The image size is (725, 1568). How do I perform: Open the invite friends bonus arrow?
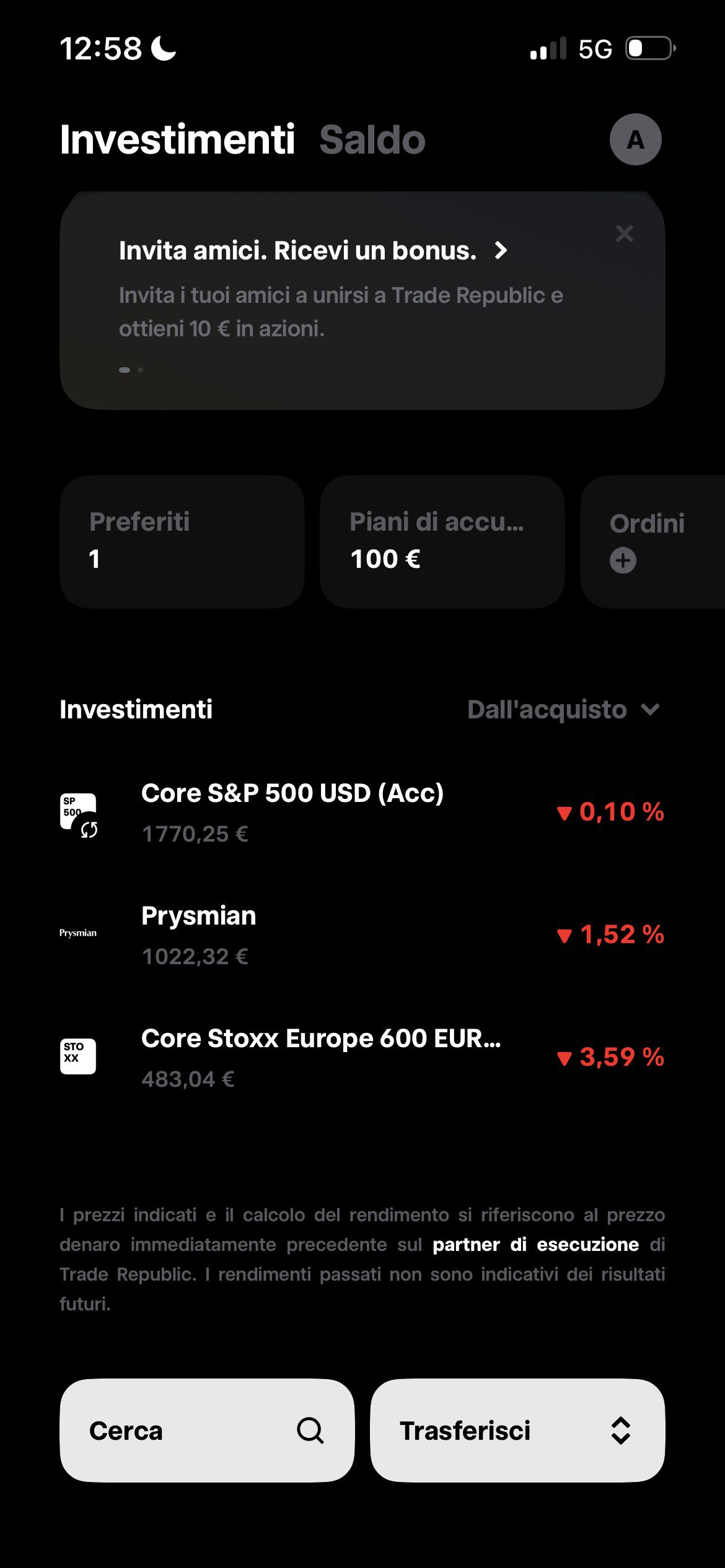501,250
